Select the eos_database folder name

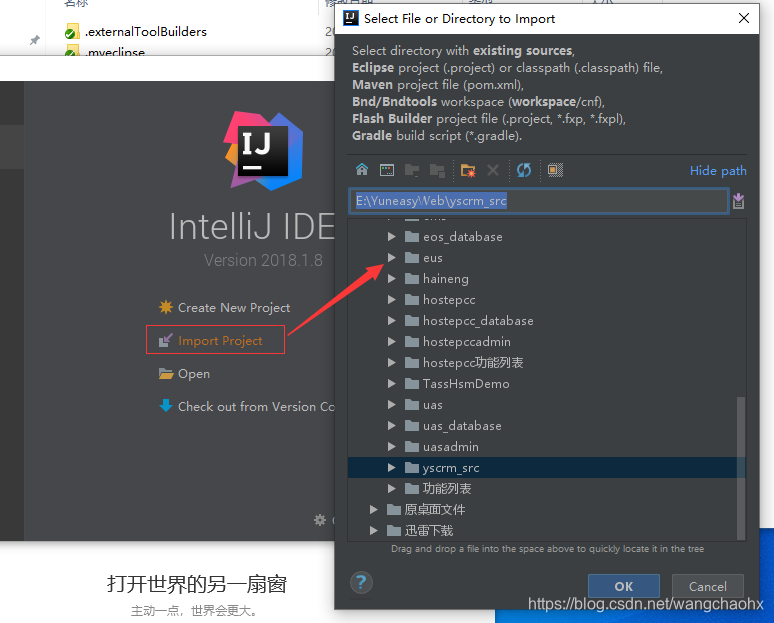pyautogui.click(x=463, y=237)
